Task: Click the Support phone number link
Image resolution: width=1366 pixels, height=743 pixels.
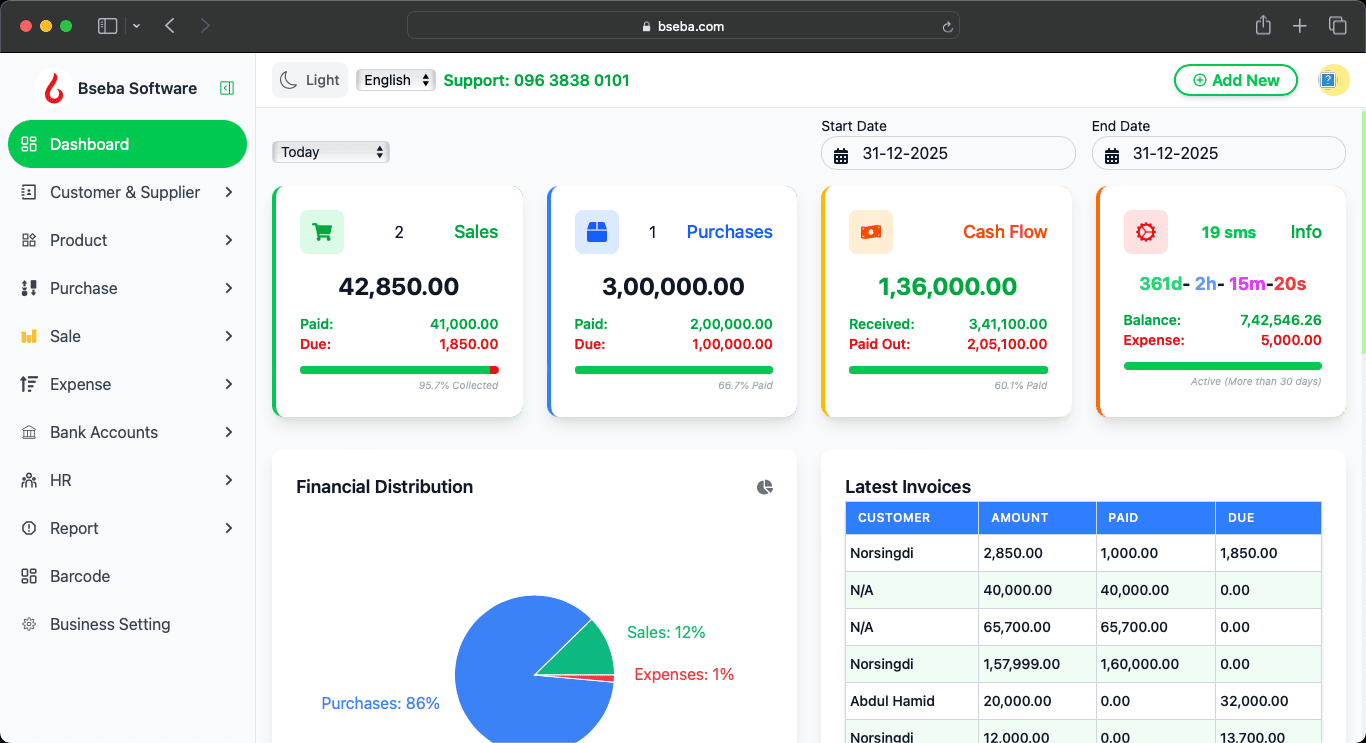Action: (x=536, y=80)
